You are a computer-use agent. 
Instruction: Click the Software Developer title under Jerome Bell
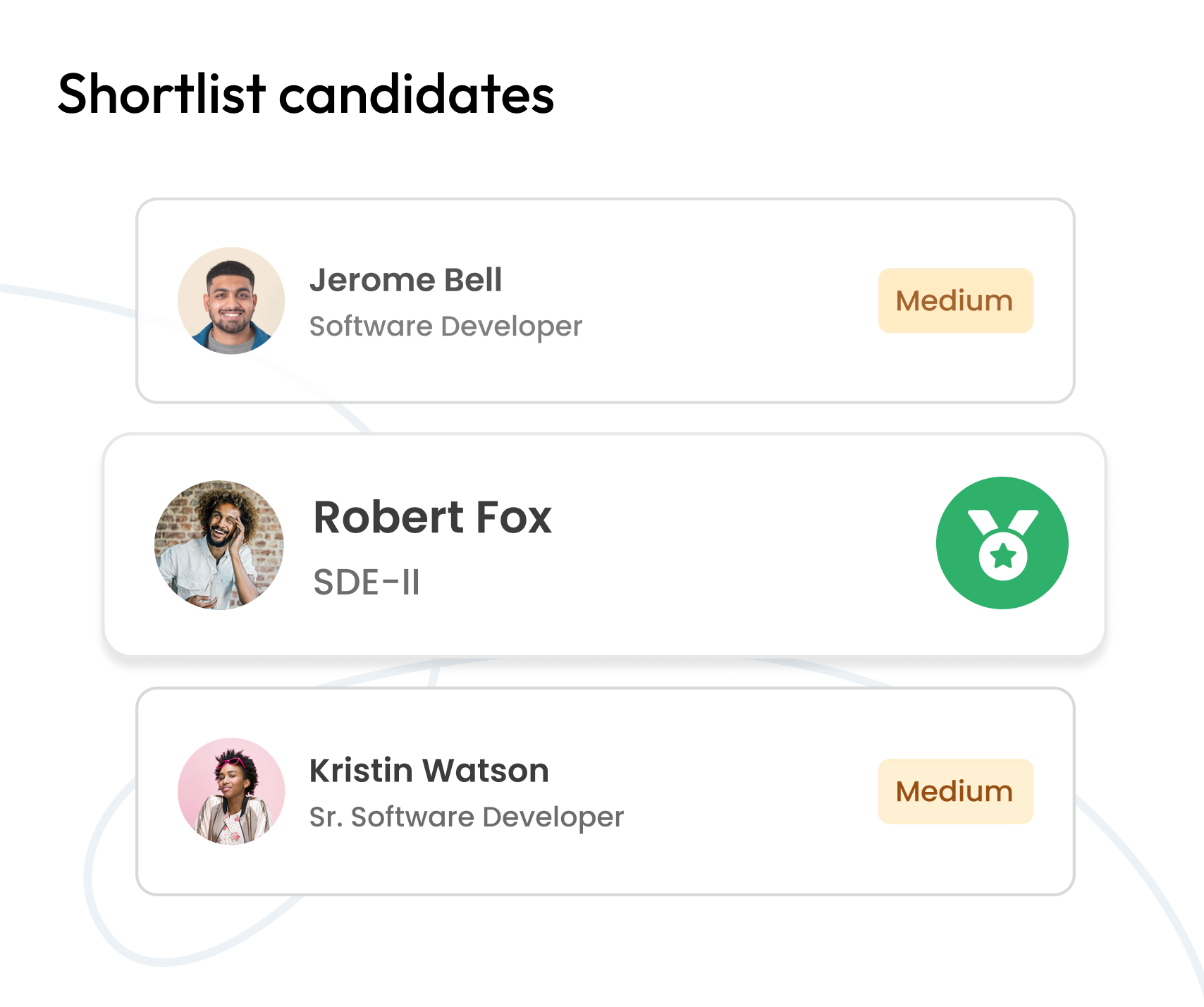pos(446,326)
